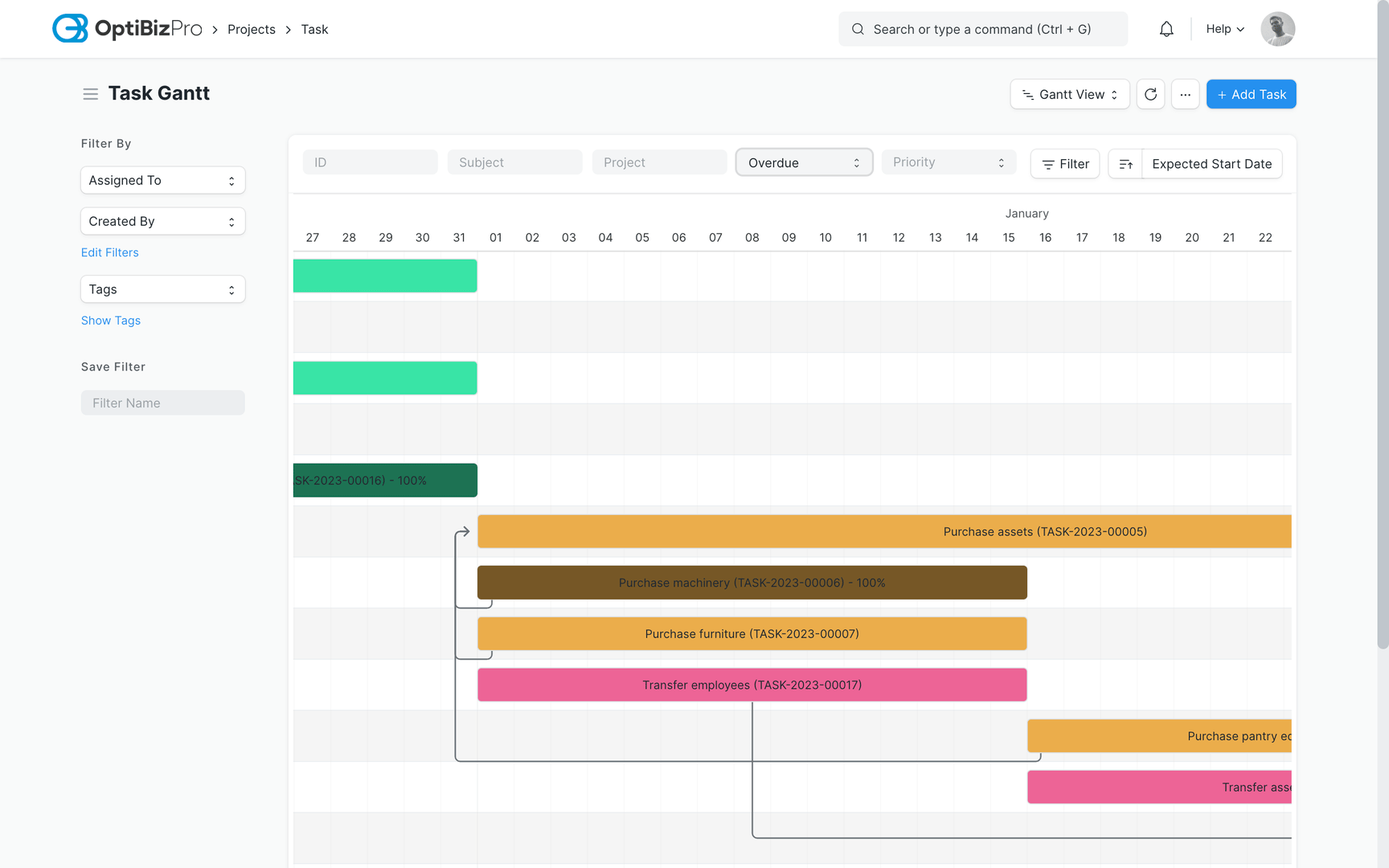Click the Purchase machinery 100% progress bar
1389x868 pixels.
[751, 583]
